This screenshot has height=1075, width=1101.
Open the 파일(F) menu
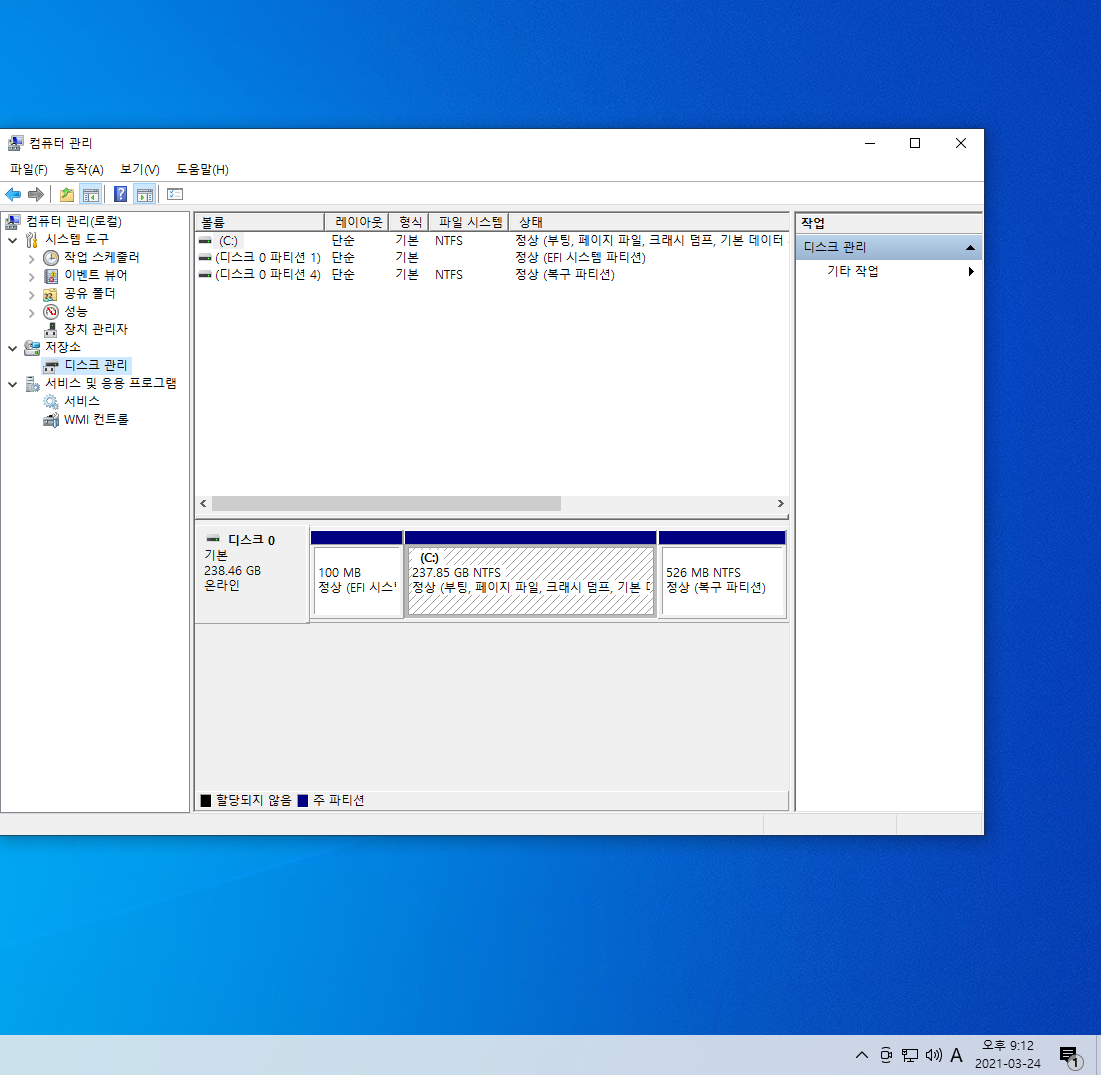coord(29,169)
